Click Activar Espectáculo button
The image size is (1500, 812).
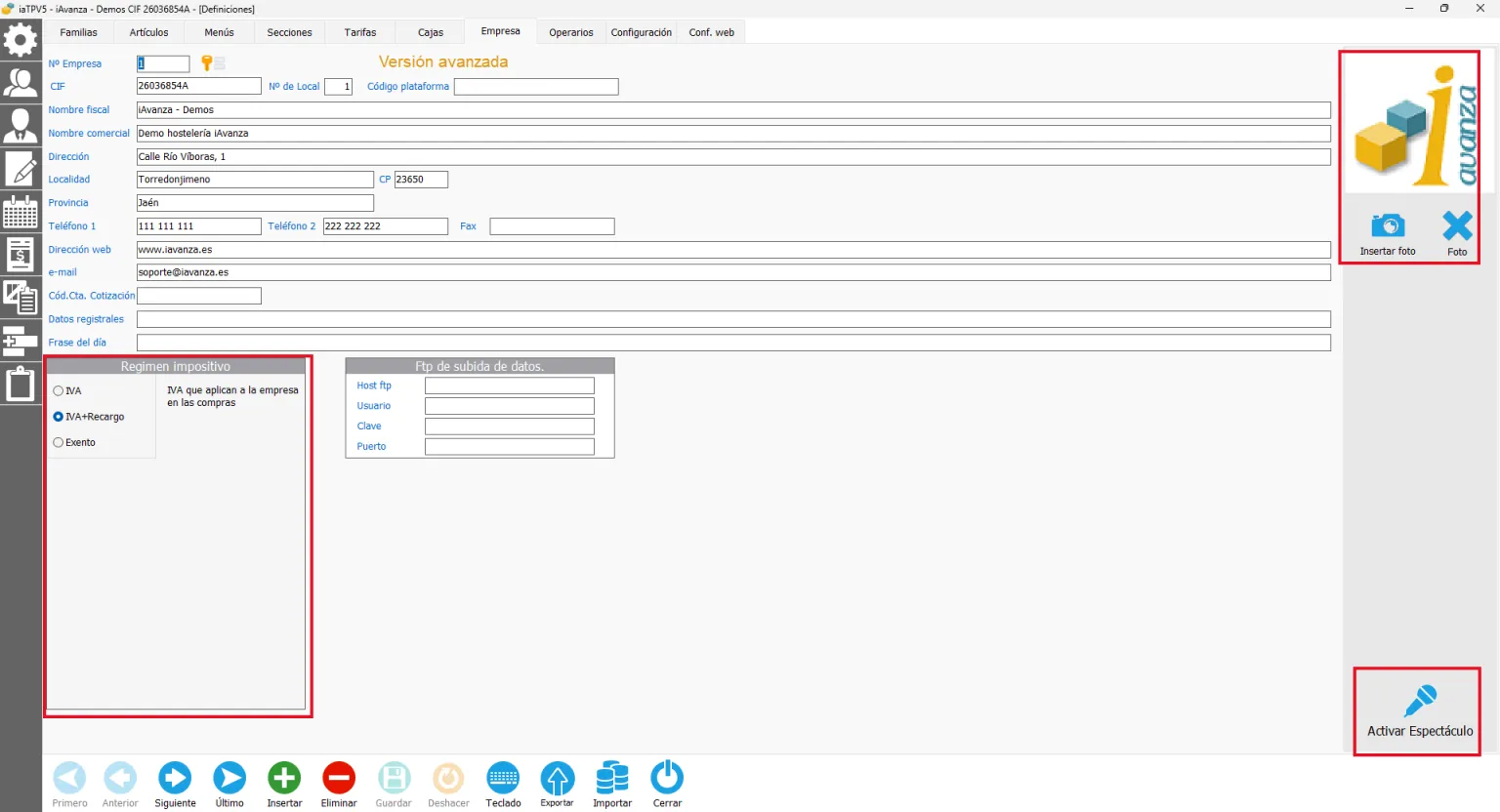pyautogui.click(x=1418, y=711)
